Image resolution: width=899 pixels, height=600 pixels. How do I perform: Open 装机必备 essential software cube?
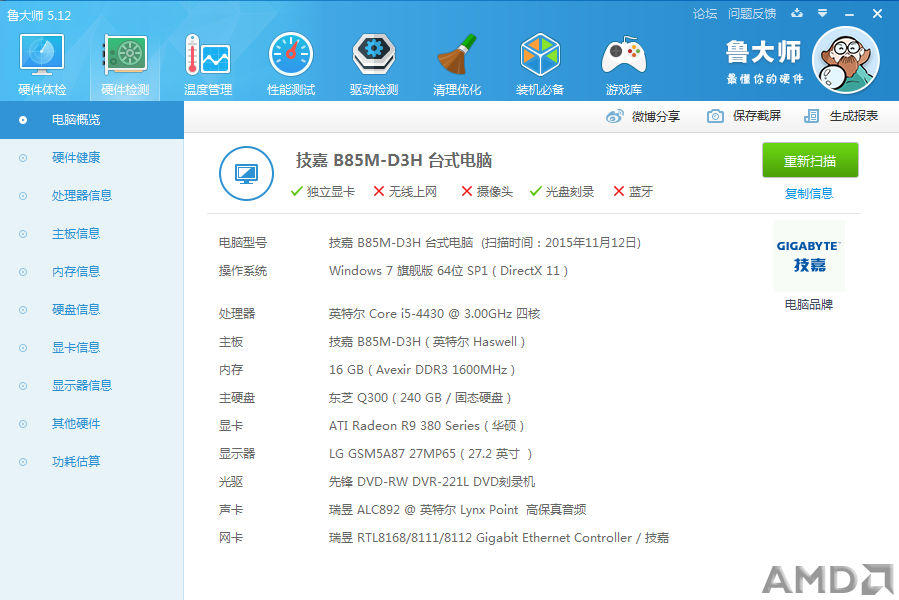click(540, 64)
